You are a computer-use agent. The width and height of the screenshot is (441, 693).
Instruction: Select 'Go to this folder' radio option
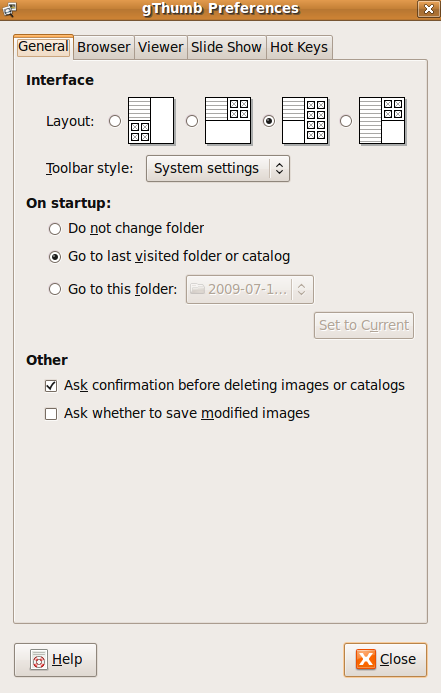point(55,289)
